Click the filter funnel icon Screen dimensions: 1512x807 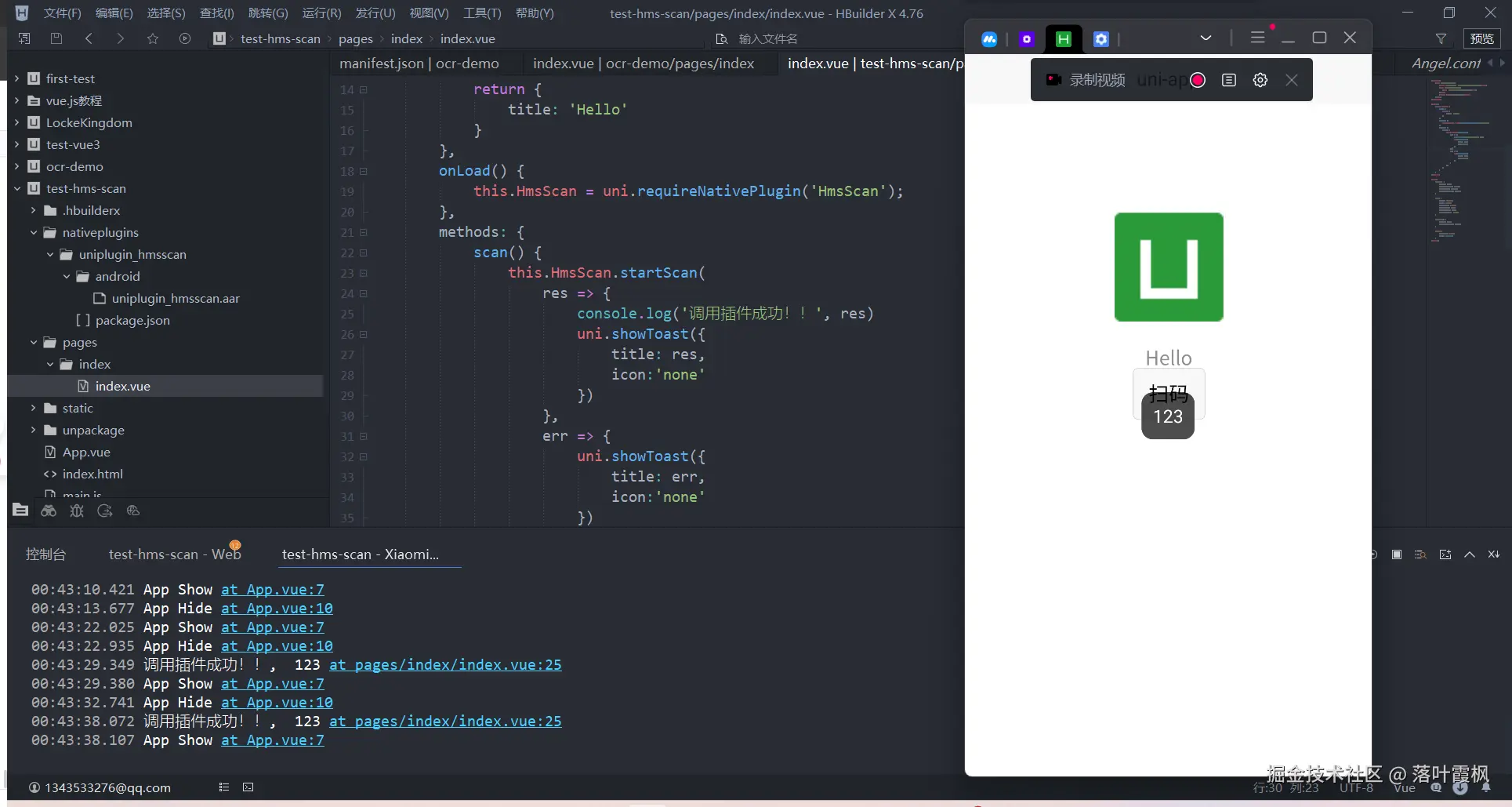1441,38
